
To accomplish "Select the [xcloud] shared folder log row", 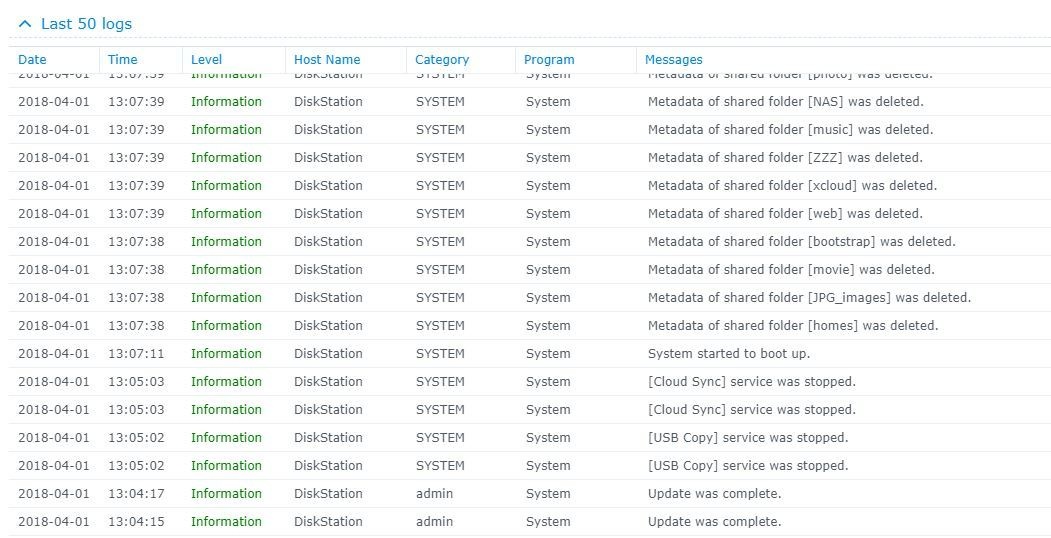I will [x=792, y=186].
